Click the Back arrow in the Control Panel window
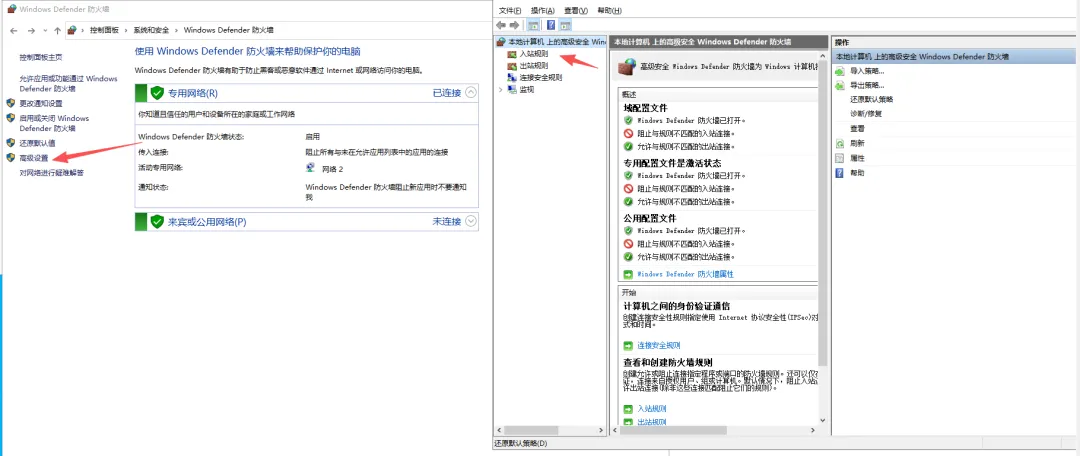1080x456 pixels. [14, 30]
